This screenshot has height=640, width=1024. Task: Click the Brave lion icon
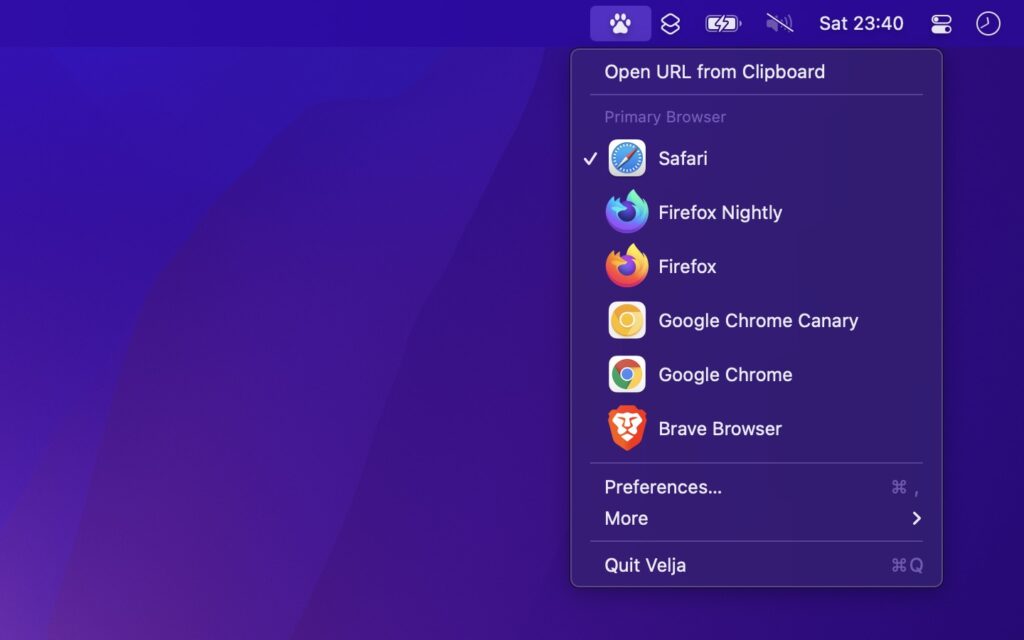coord(627,428)
